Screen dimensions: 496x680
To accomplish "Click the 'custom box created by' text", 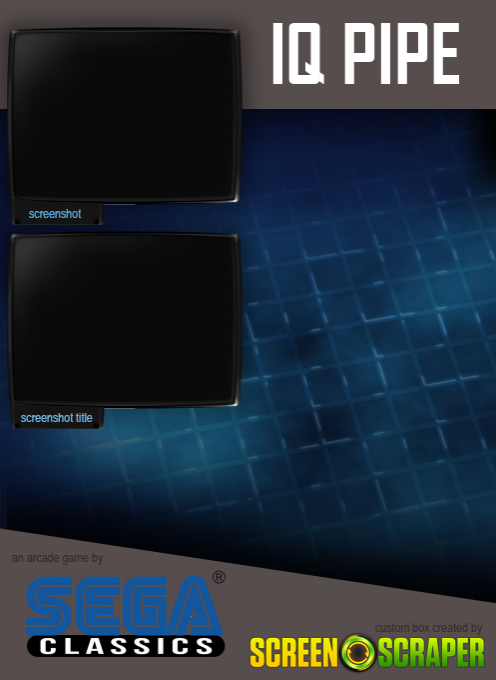I will coord(428,628).
